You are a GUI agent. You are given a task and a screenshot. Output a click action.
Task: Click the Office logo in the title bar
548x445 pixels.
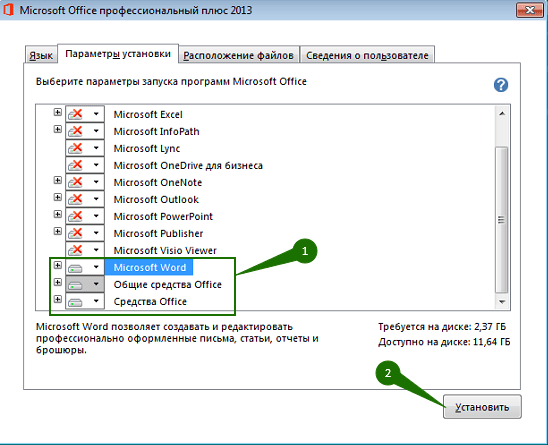8,10
